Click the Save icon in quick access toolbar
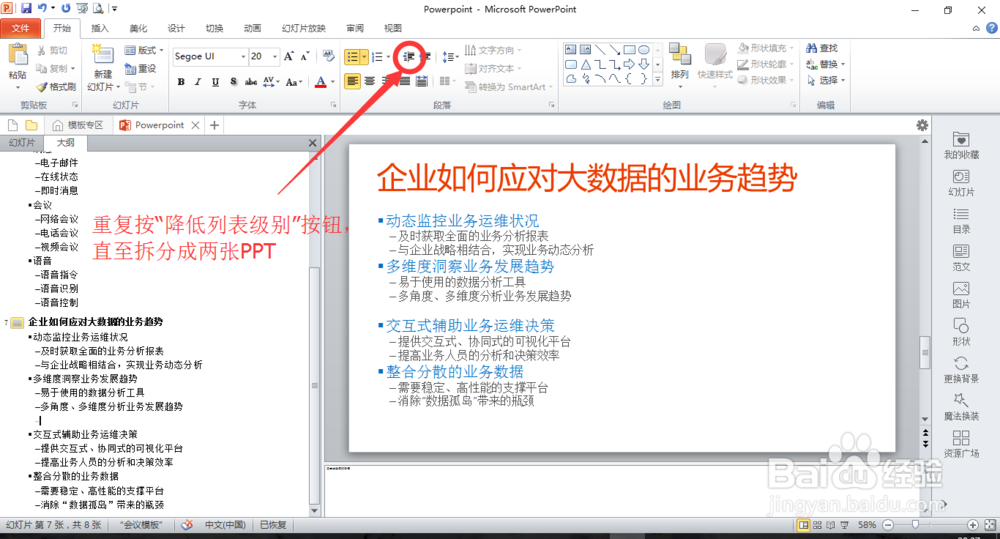Screen dimensions: 1000x539 pyautogui.click(x=26, y=8)
